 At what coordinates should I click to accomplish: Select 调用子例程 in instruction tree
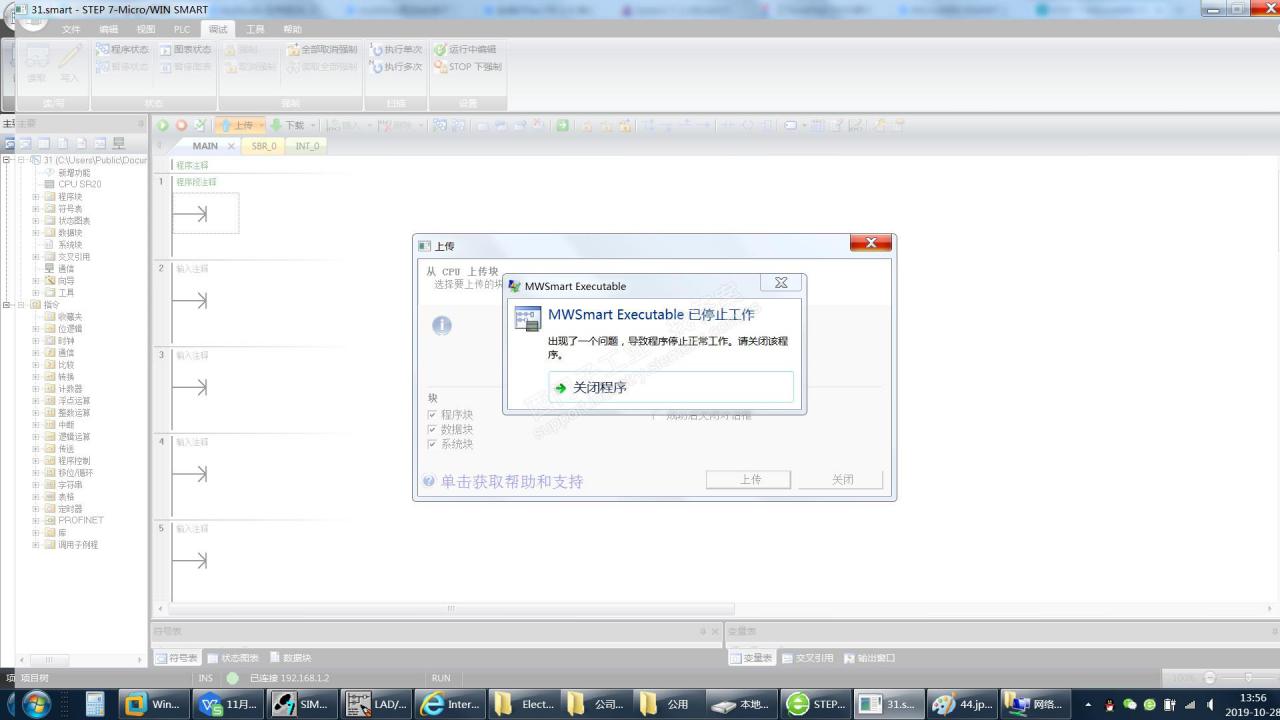[77, 545]
